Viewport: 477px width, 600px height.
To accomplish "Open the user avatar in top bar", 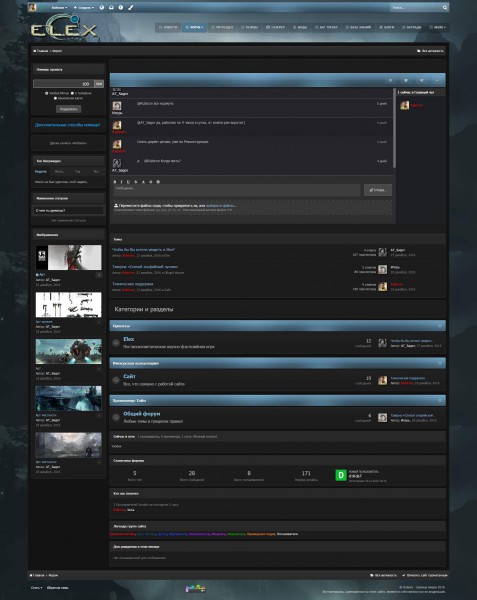I will 33,8.
